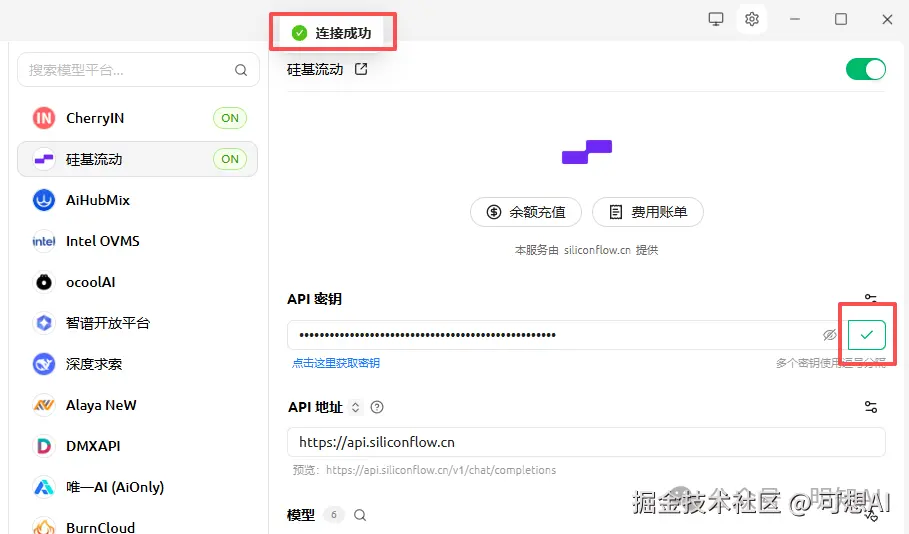The image size is (909, 534).
Task: Select the AiHubMix provider name
Action: coord(98,200)
